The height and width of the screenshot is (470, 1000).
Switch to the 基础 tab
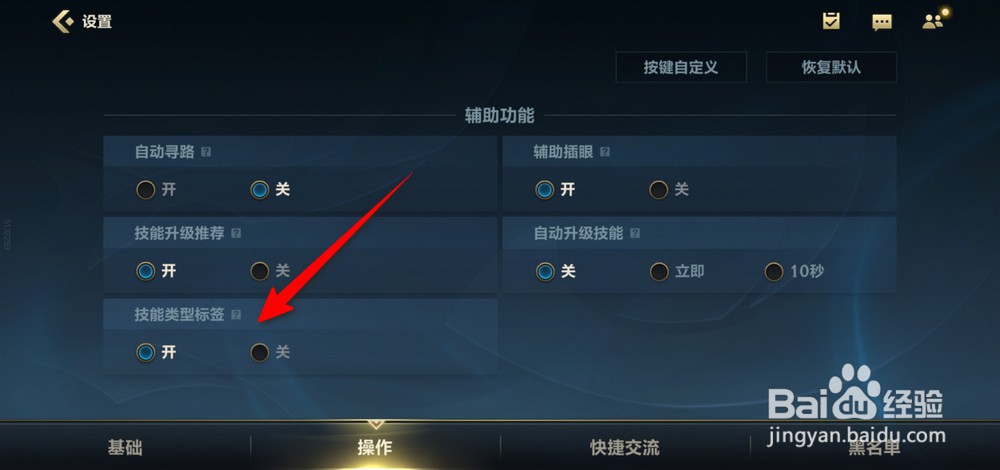pos(125,448)
